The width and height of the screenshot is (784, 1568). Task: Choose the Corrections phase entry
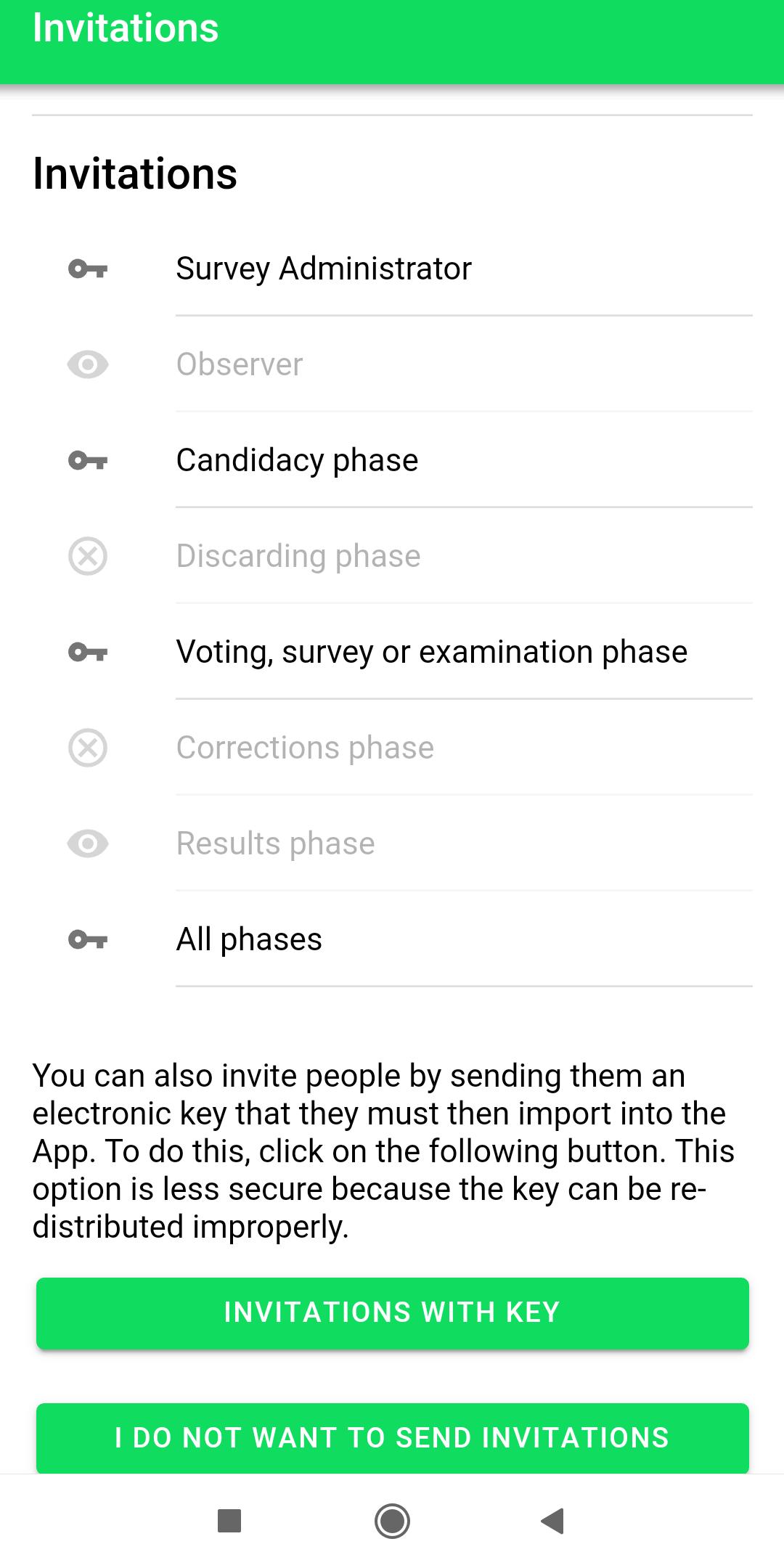392,748
